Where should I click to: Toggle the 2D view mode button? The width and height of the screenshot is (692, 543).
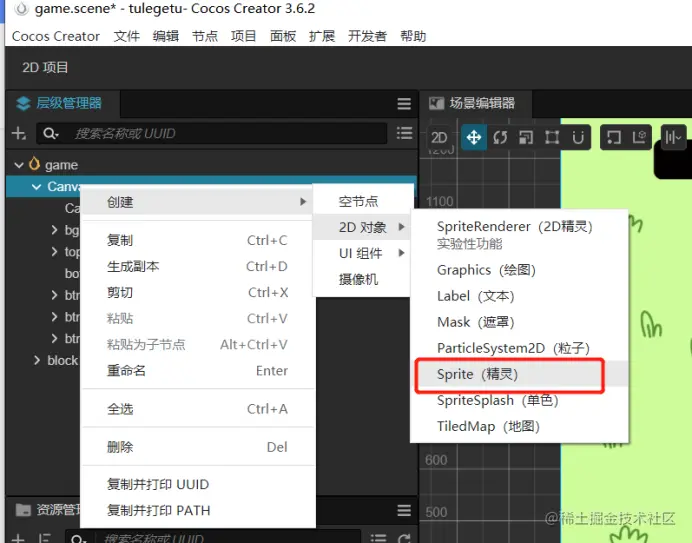click(x=439, y=137)
